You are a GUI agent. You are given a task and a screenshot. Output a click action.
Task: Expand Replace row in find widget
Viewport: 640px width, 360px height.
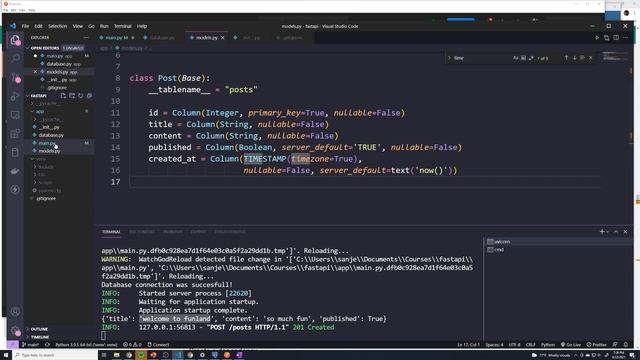pyautogui.click(x=449, y=58)
